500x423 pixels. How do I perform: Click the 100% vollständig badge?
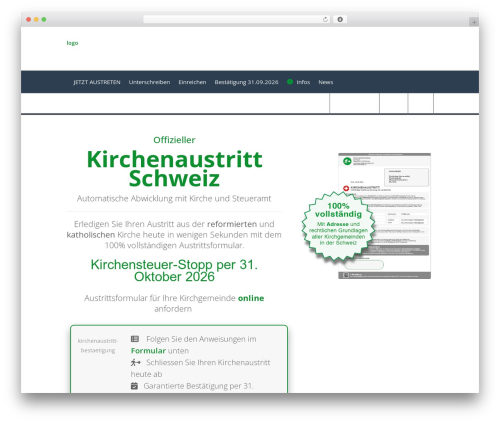pyautogui.click(x=338, y=225)
